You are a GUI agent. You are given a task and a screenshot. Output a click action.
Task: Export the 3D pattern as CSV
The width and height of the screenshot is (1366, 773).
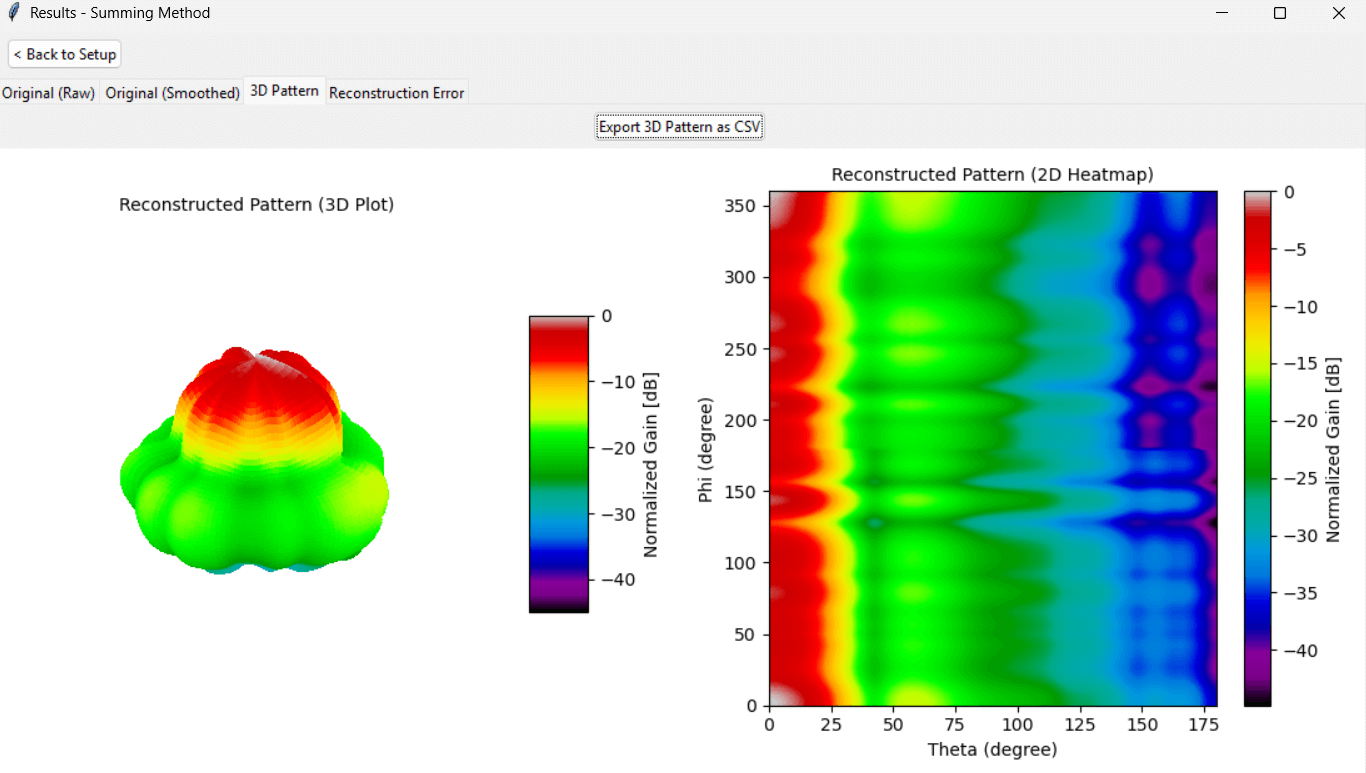(680, 127)
